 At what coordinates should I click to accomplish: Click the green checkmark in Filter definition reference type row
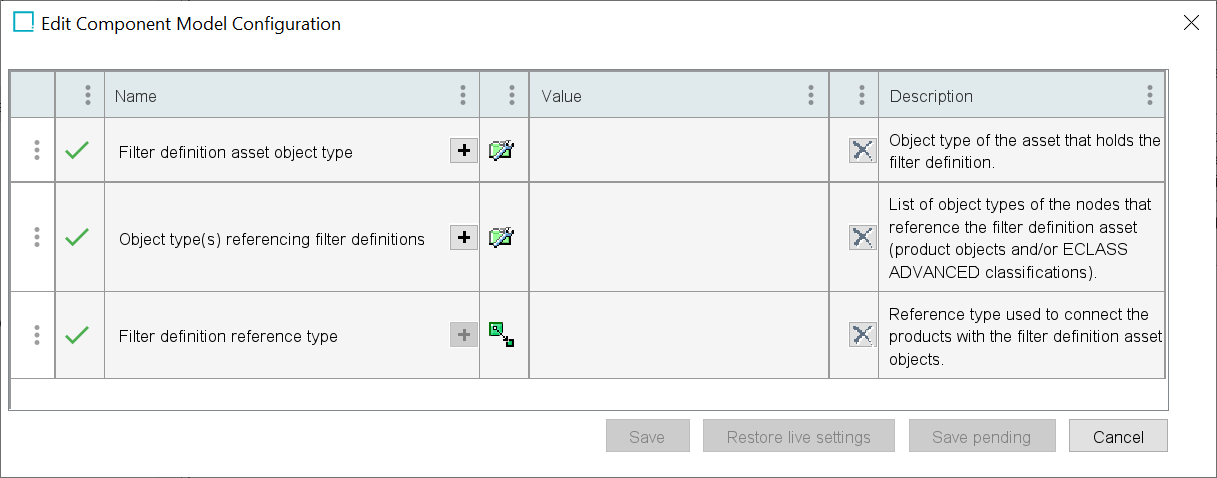click(77, 335)
